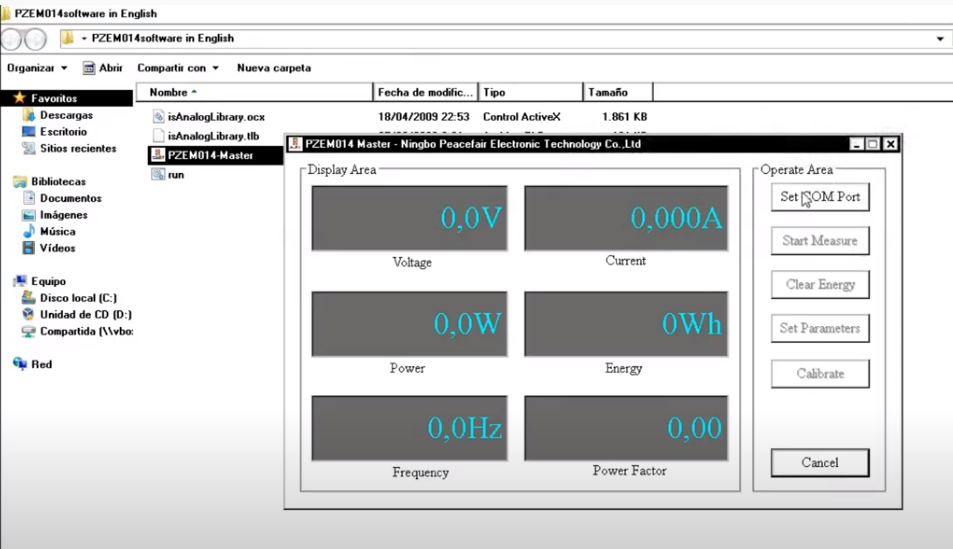Open Sitios recientes in Favoritos
Image resolution: width=953 pixels, height=549 pixels.
tap(77, 148)
